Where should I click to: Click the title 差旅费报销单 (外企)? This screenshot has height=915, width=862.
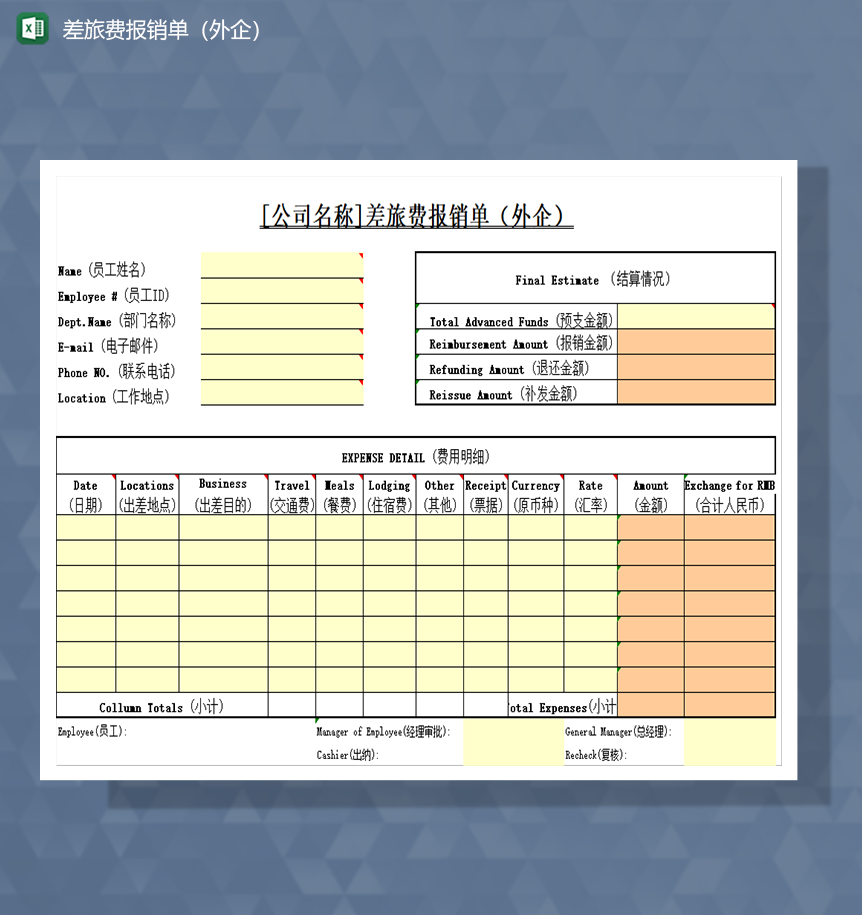point(416,214)
